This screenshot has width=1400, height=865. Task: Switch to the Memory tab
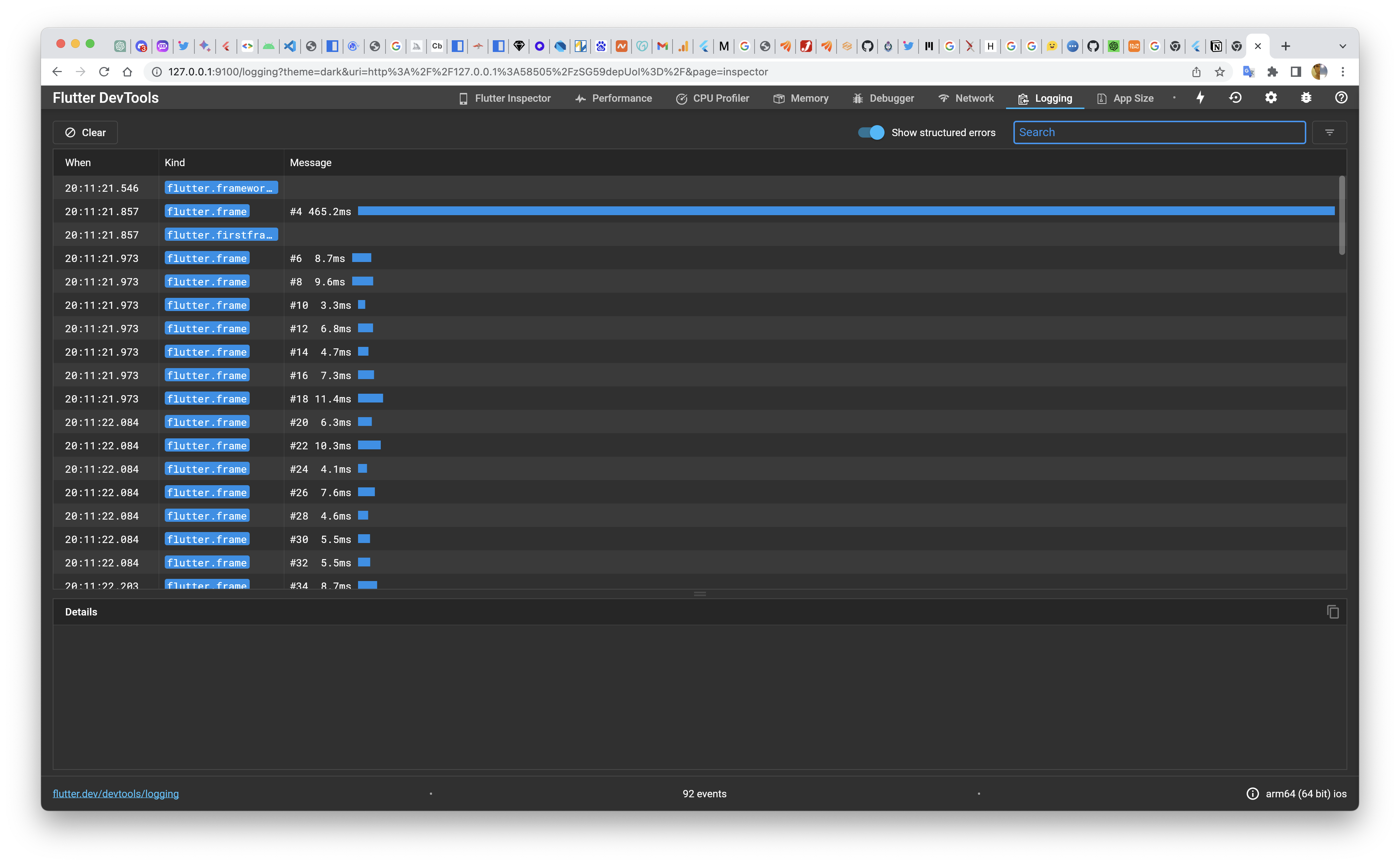click(x=801, y=98)
